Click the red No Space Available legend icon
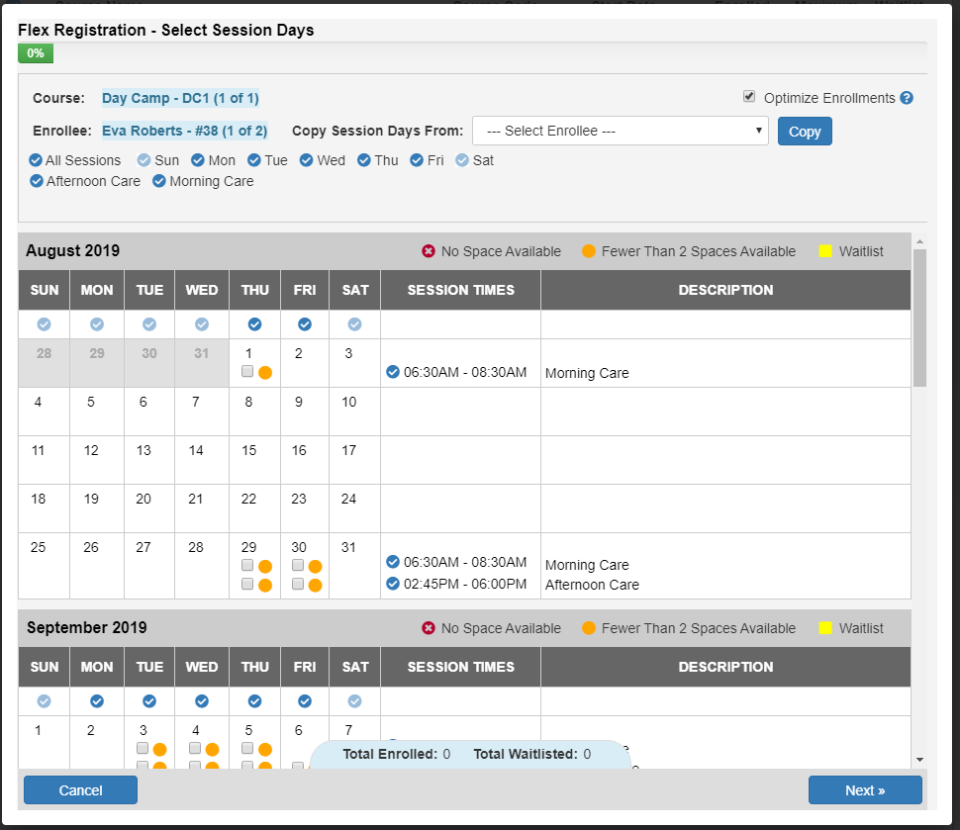Screen dimensions: 960x830 (428, 251)
